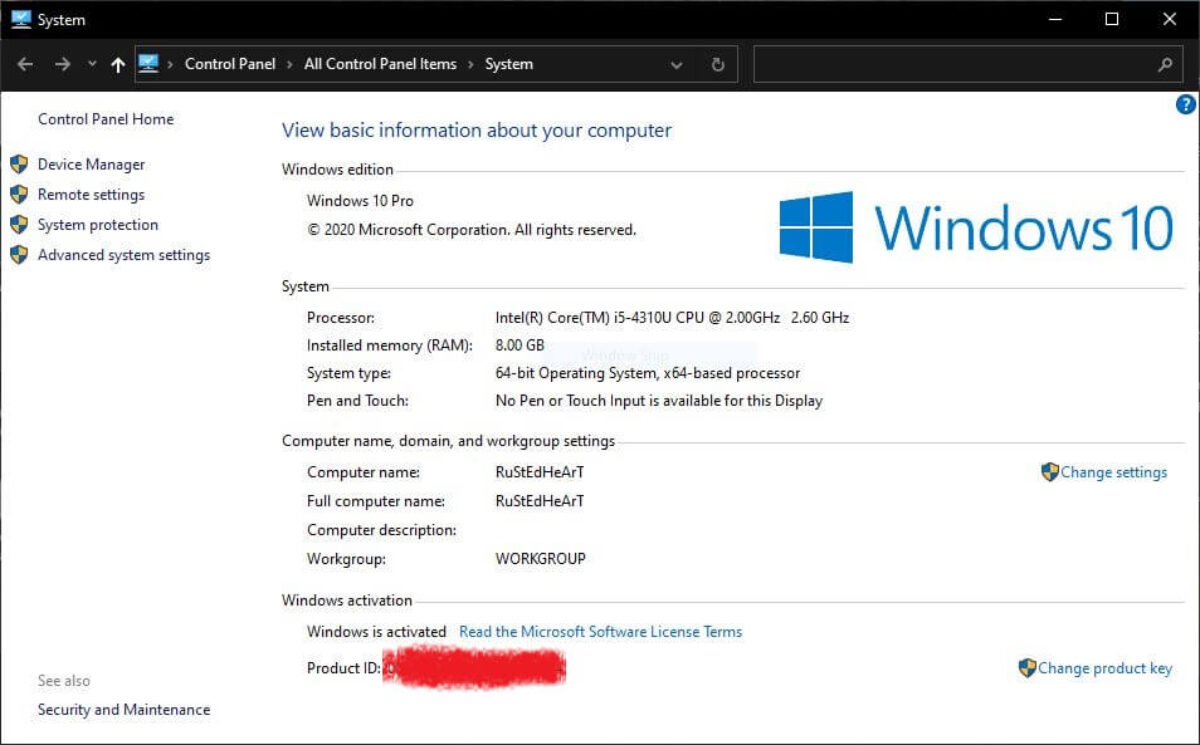1200x745 pixels.
Task: Click shield icon beside Change product key
Action: point(1027,668)
